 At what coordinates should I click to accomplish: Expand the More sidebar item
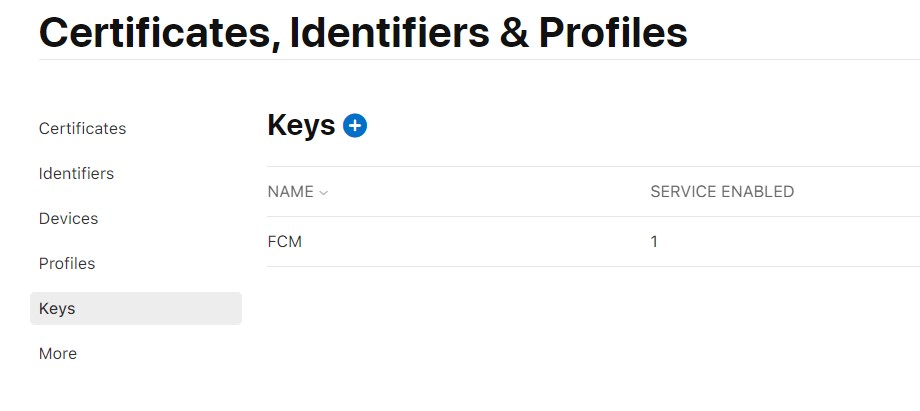(58, 354)
